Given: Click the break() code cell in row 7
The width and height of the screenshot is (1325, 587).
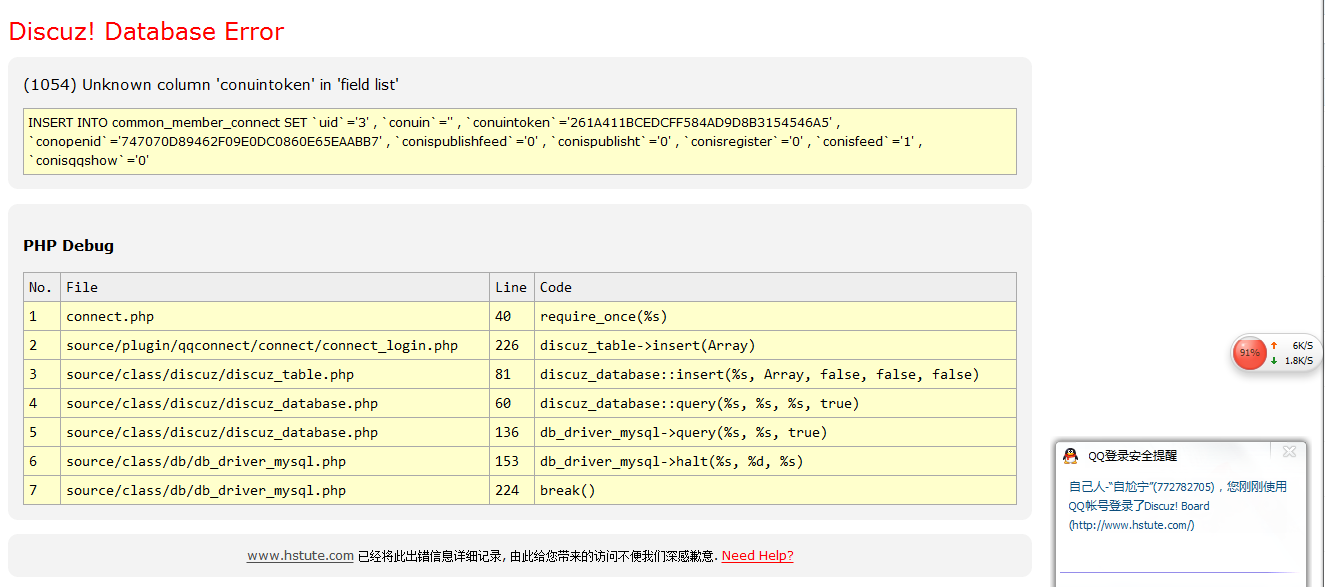Looking at the screenshot, I should [x=568, y=490].
